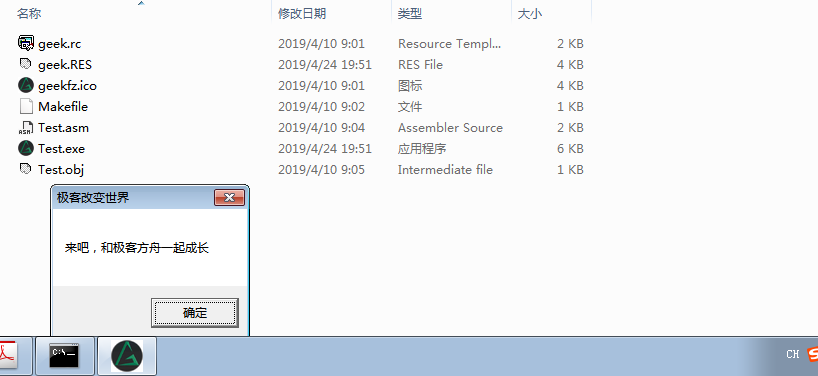Click Makefile date 2019/4/10 9:02
Image resolution: width=818 pixels, height=376 pixels.
pos(321,107)
